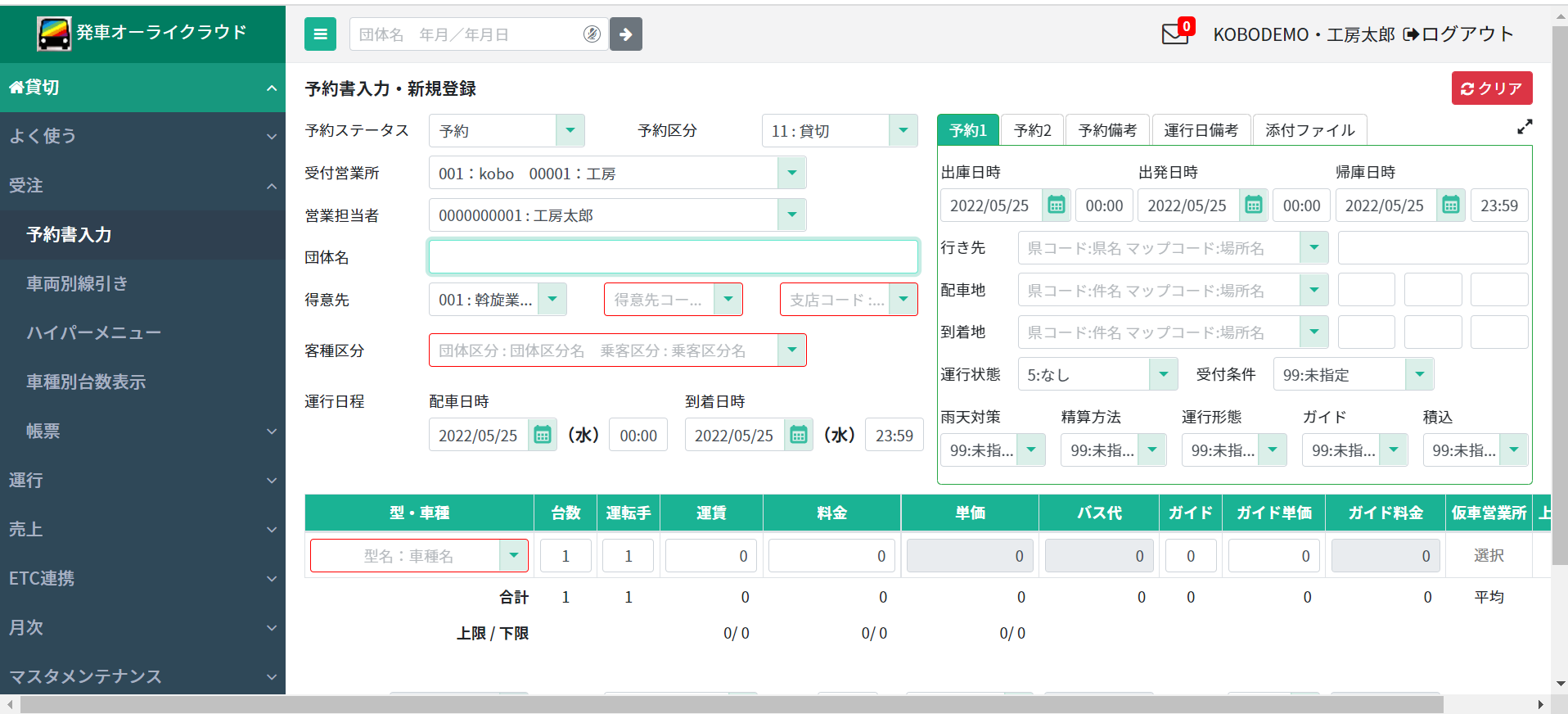
Task: Click the red クリア button
Action: point(1492,88)
